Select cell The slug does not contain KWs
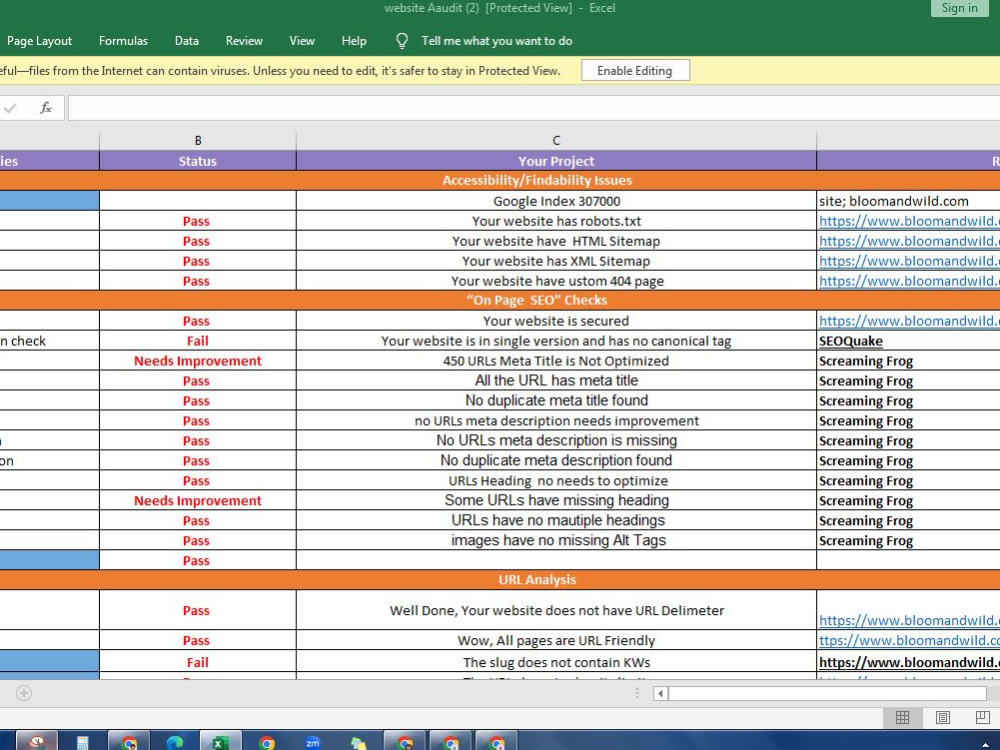This screenshot has width=1000, height=750. pyautogui.click(x=556, y=663)
